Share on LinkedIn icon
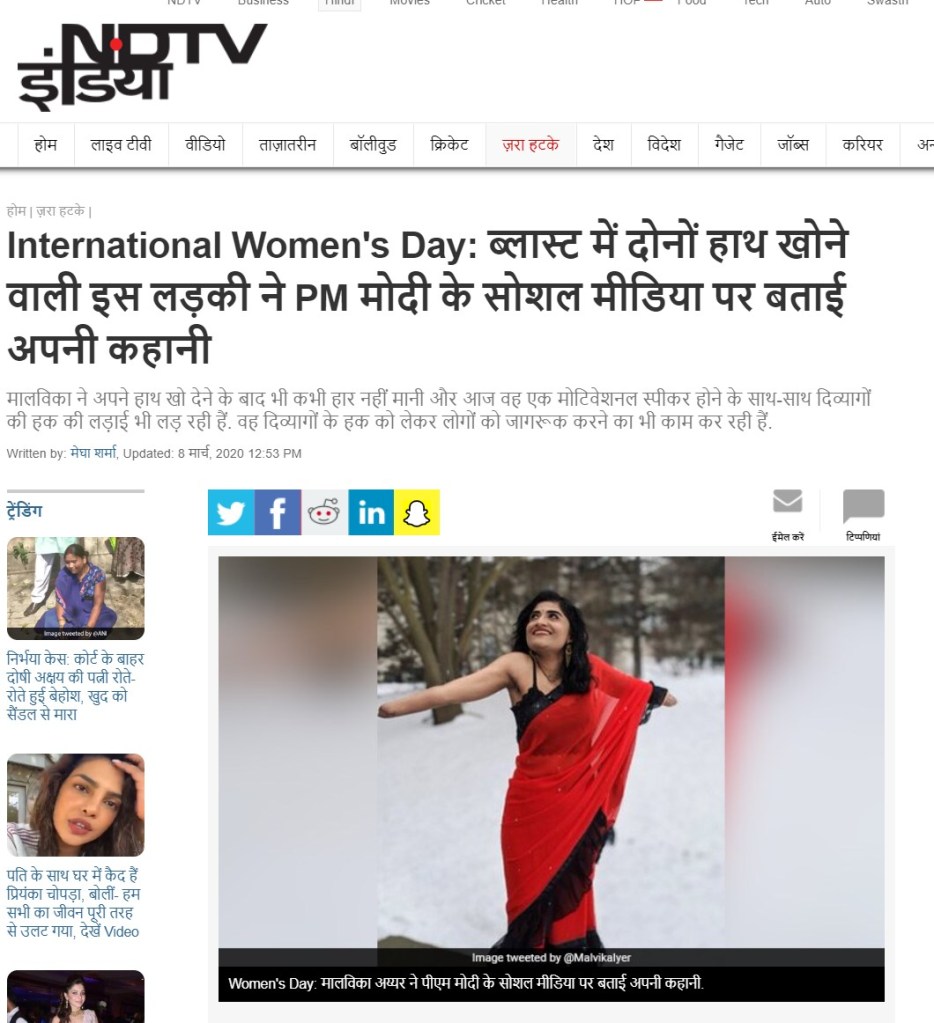The height and width of the screenshot is (1023, 934). (x=370, y=512)
